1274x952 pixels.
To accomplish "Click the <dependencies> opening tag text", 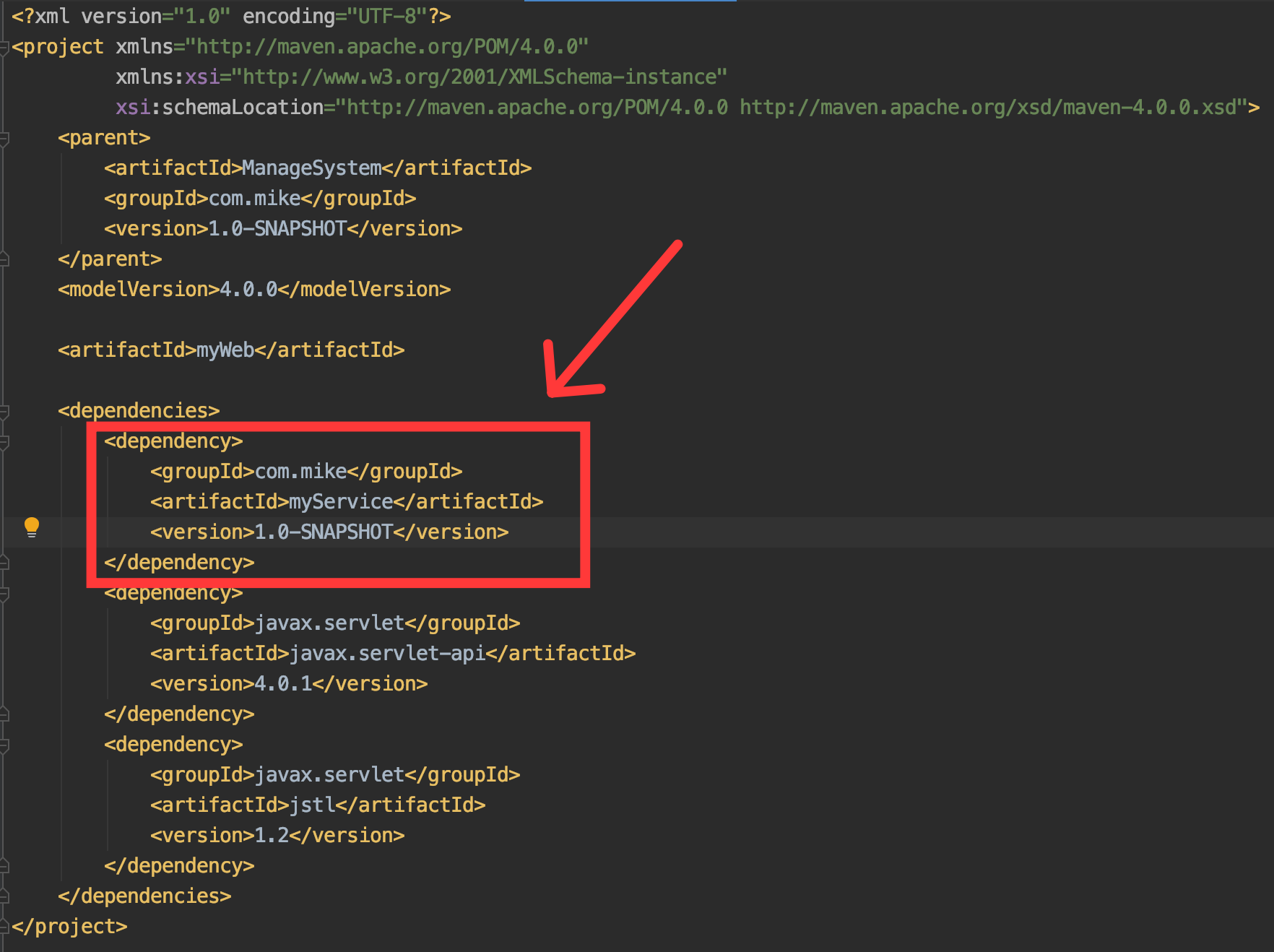I will coord(139,410).
